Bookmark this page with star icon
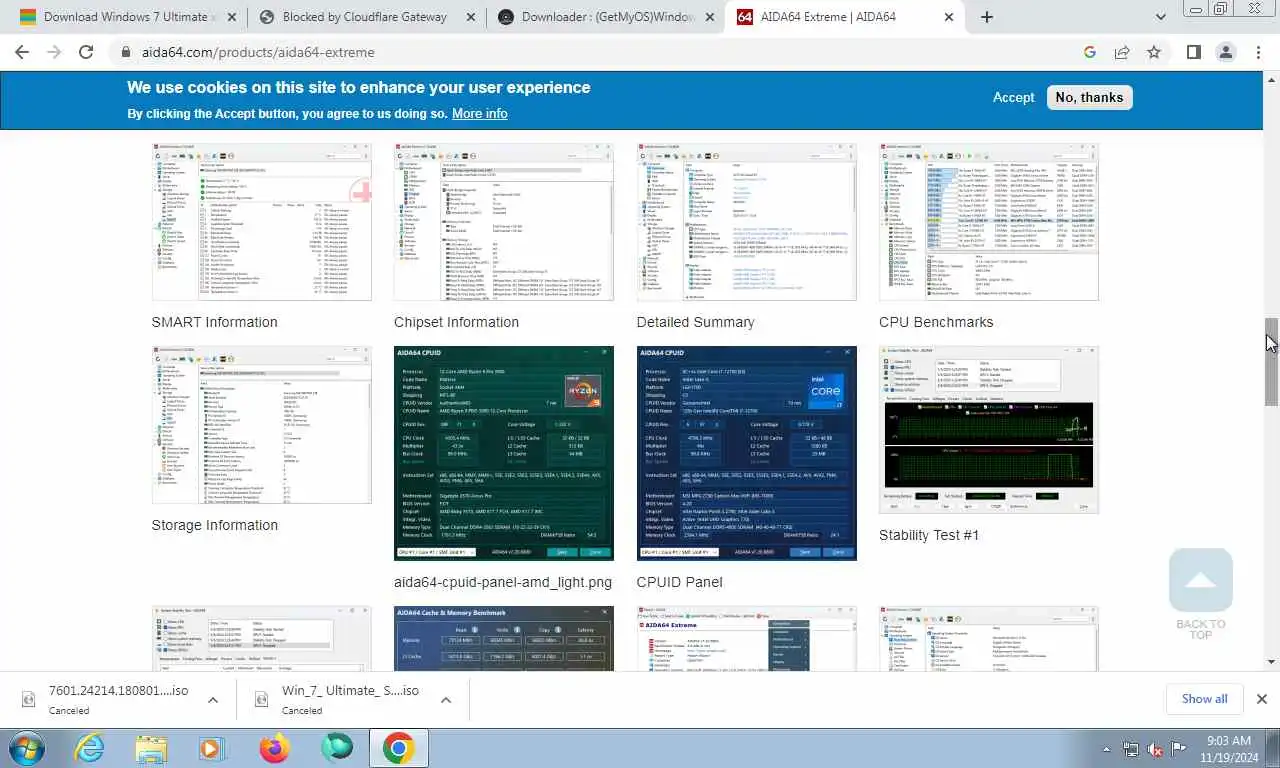 [x=1154, y=52]
